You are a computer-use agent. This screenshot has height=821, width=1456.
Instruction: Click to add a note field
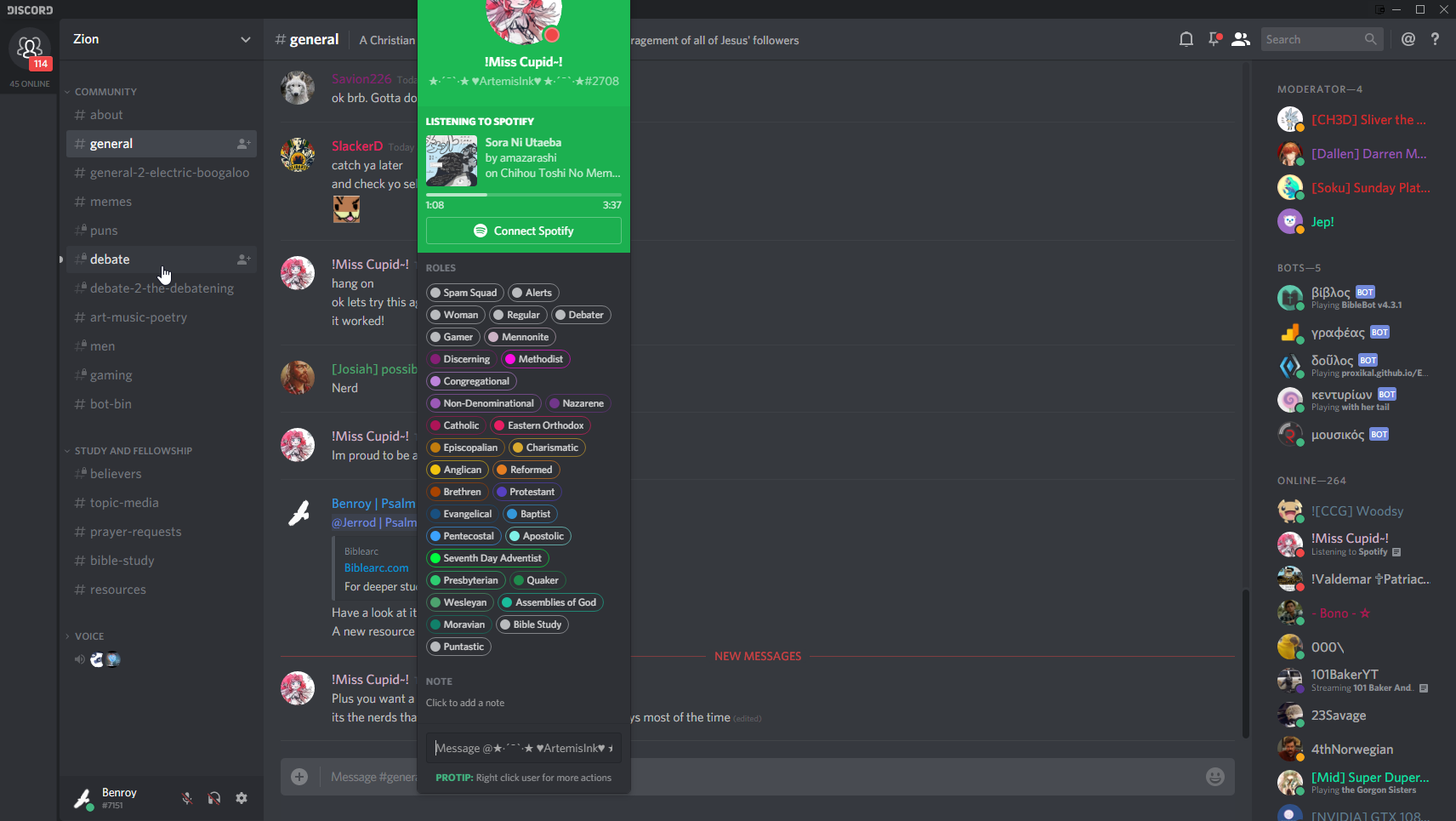[x=465, y=703]
